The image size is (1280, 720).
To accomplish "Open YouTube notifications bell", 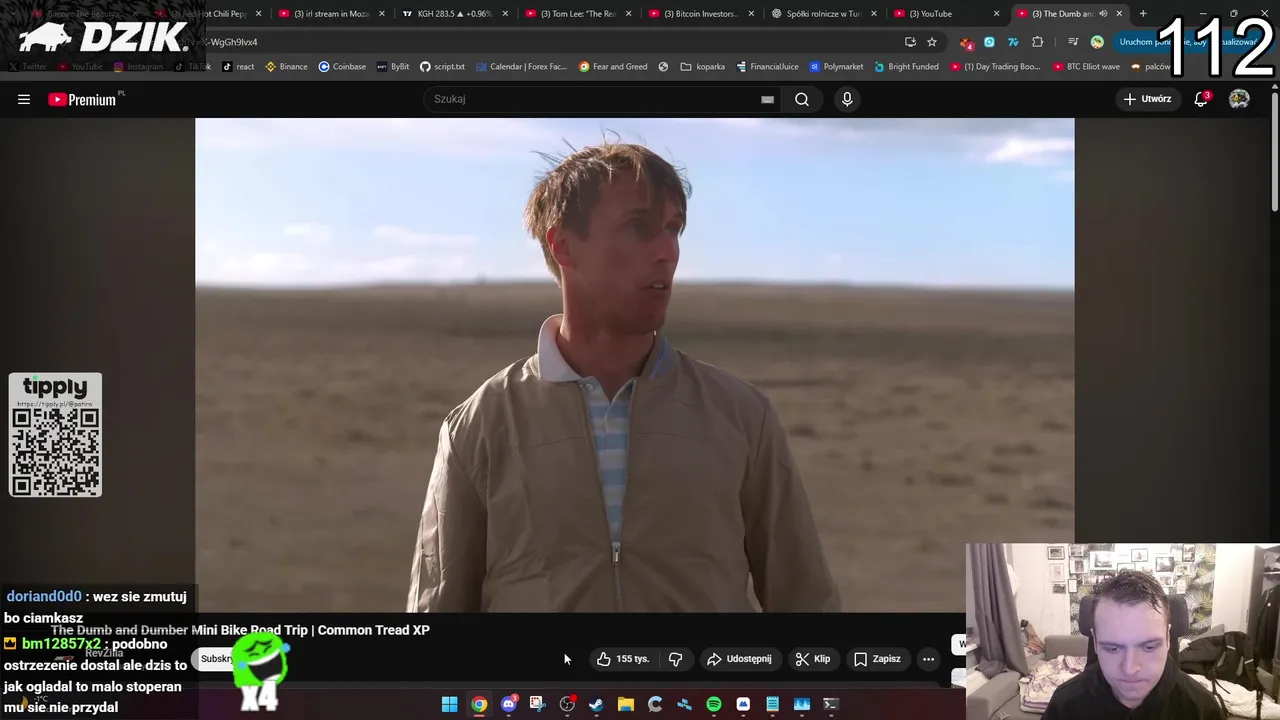I will 1201,99.
